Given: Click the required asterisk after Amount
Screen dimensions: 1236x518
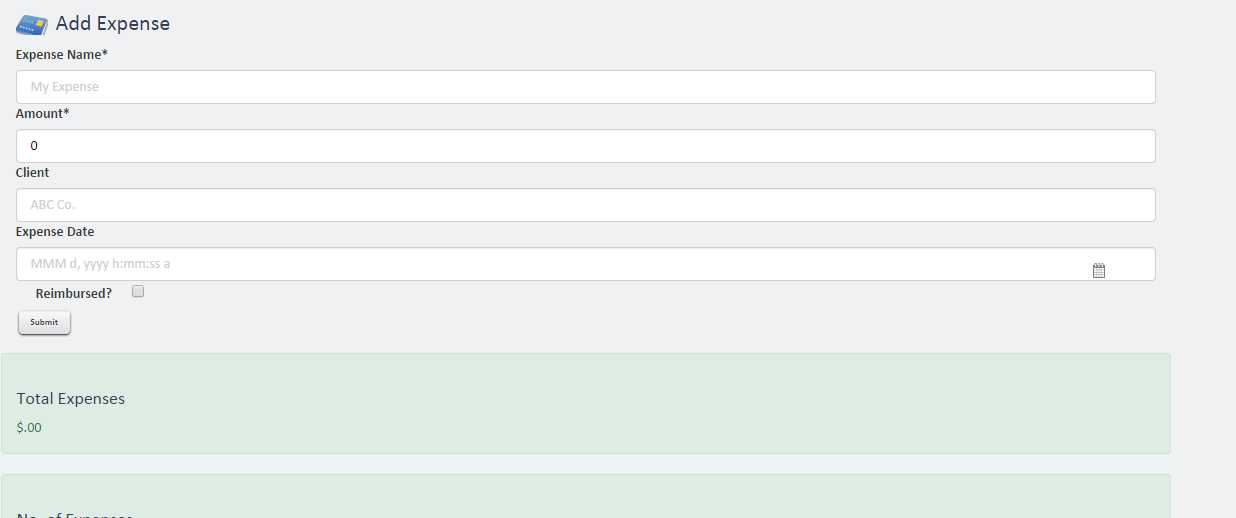Looking at the screenshot, I should pyautogui.click(x=67, y=113).
